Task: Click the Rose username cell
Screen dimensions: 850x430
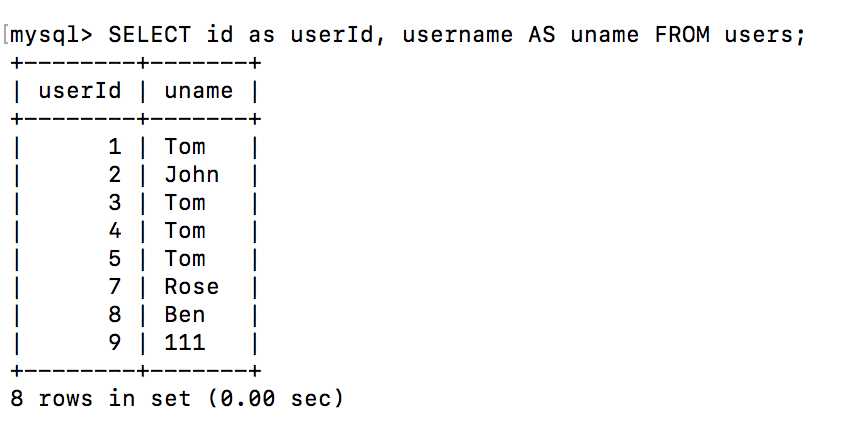Action: pyautogui.click(x=192, y=286)
